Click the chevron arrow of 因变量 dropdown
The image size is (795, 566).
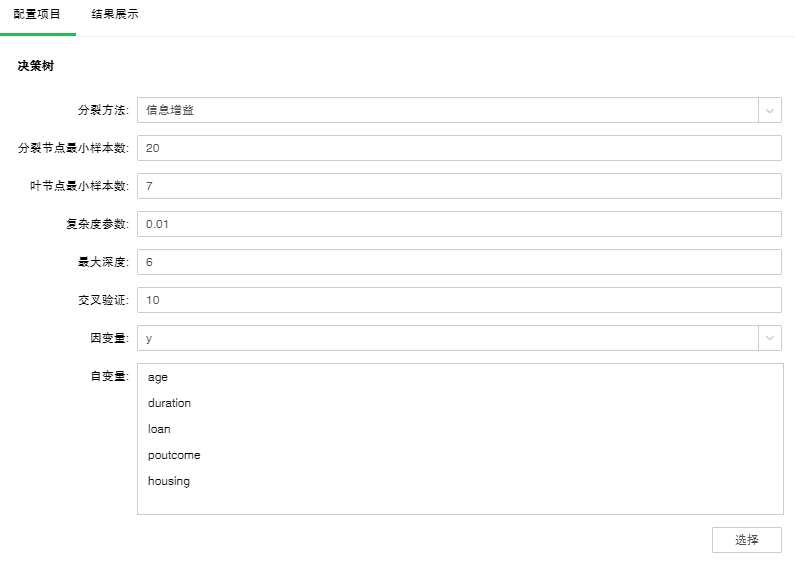pos(770,338)
